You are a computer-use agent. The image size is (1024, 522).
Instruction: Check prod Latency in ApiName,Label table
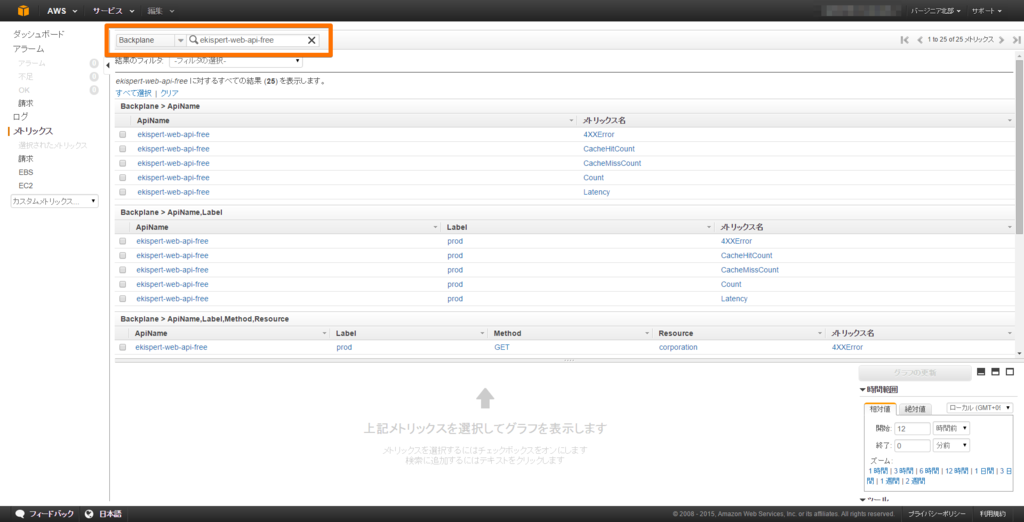(122, 299)
